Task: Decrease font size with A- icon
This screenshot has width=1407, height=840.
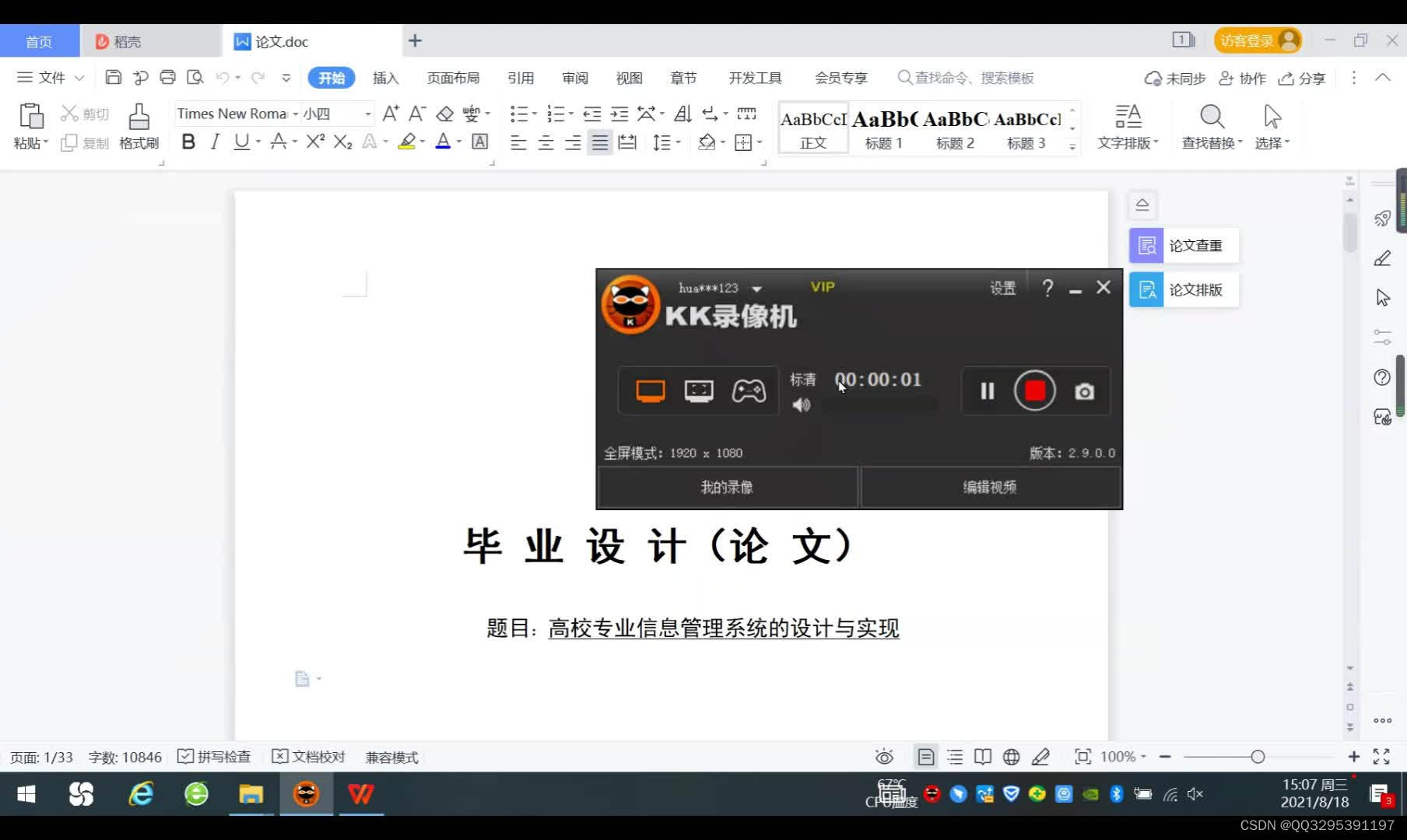Action: [x=418, y=114]
